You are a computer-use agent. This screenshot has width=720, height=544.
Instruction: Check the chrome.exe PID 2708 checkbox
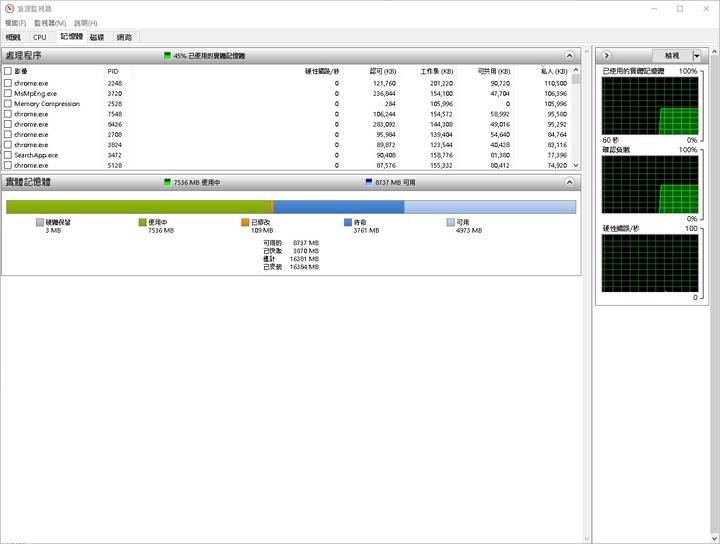(x=8, y=135)
